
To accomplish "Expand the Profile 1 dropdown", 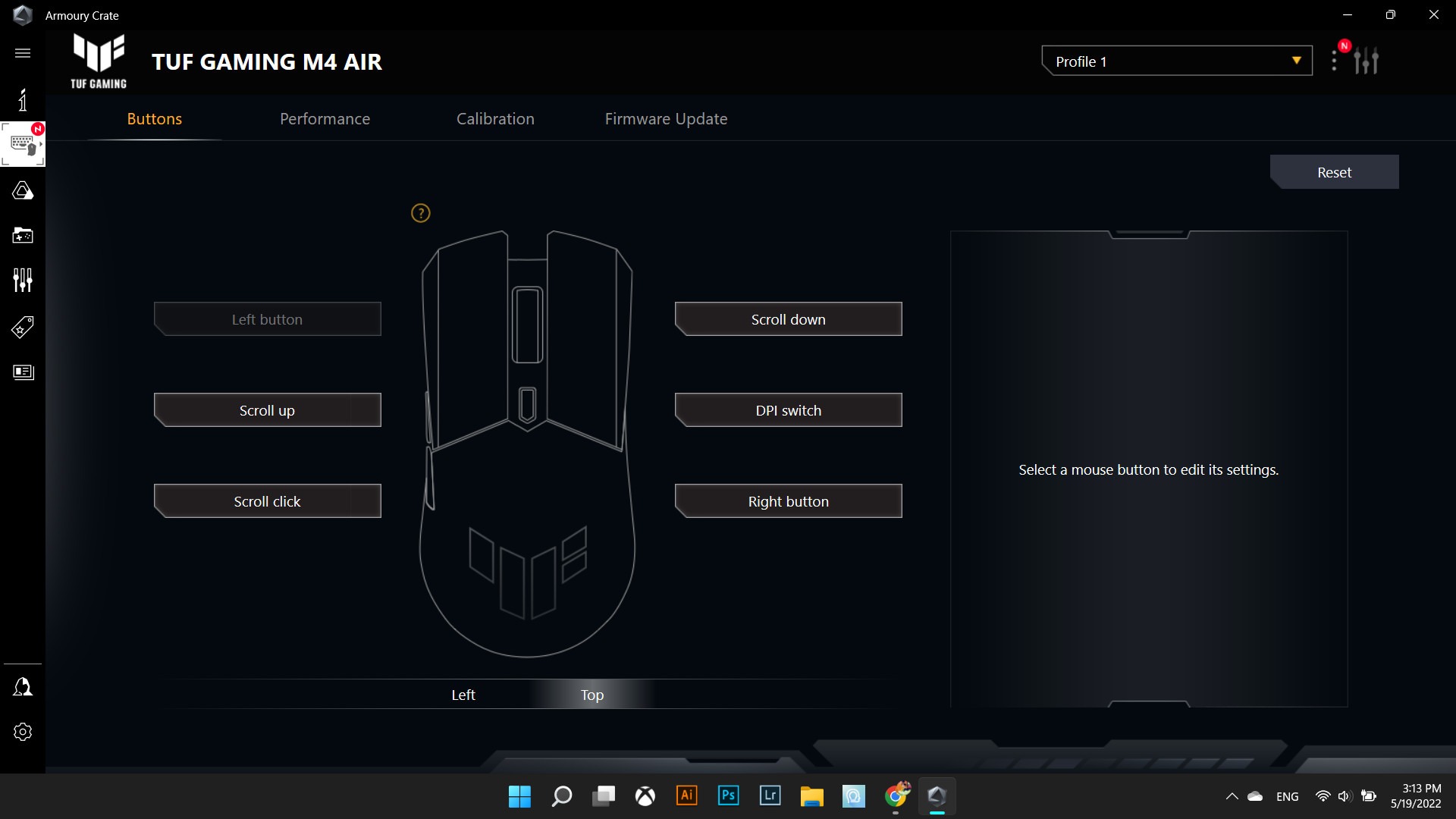I will pos(1177,61).
